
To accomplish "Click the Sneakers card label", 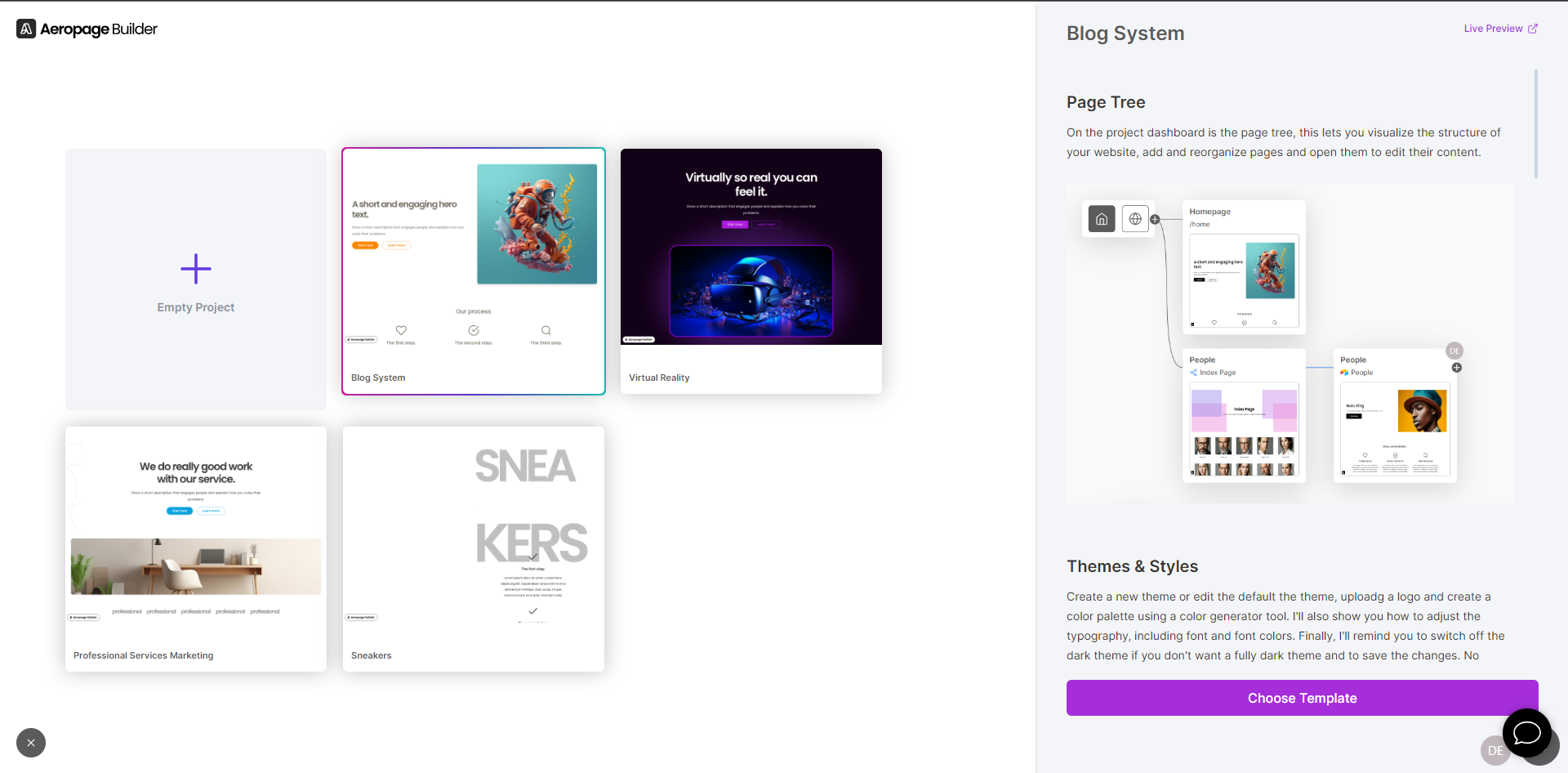I will 372,655.
